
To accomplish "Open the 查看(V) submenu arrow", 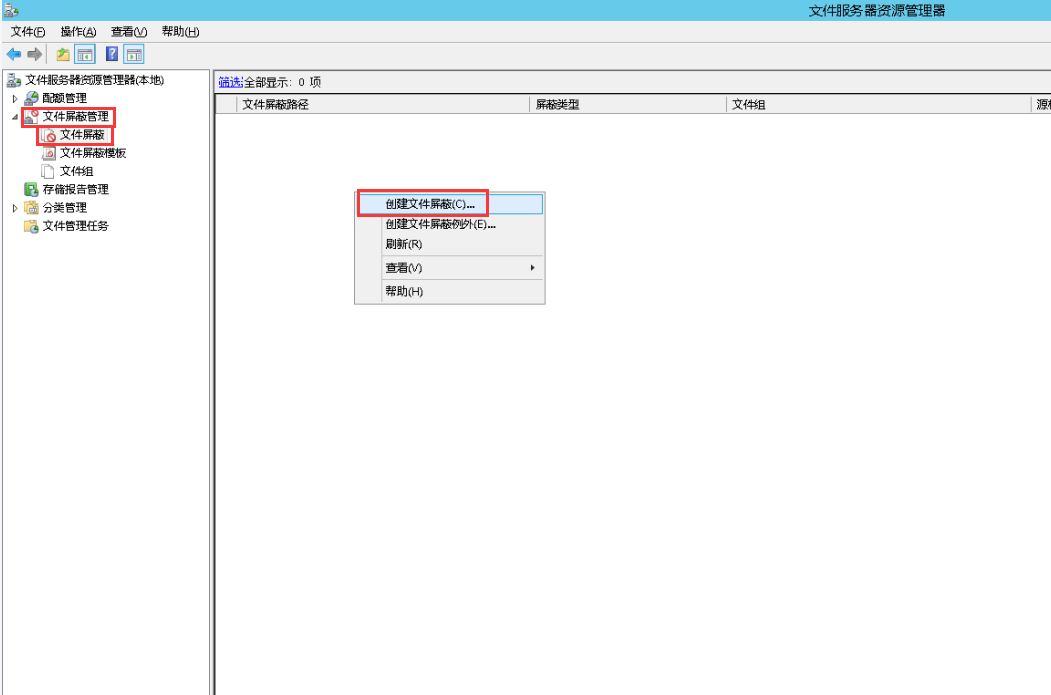I will click(533, 267).
